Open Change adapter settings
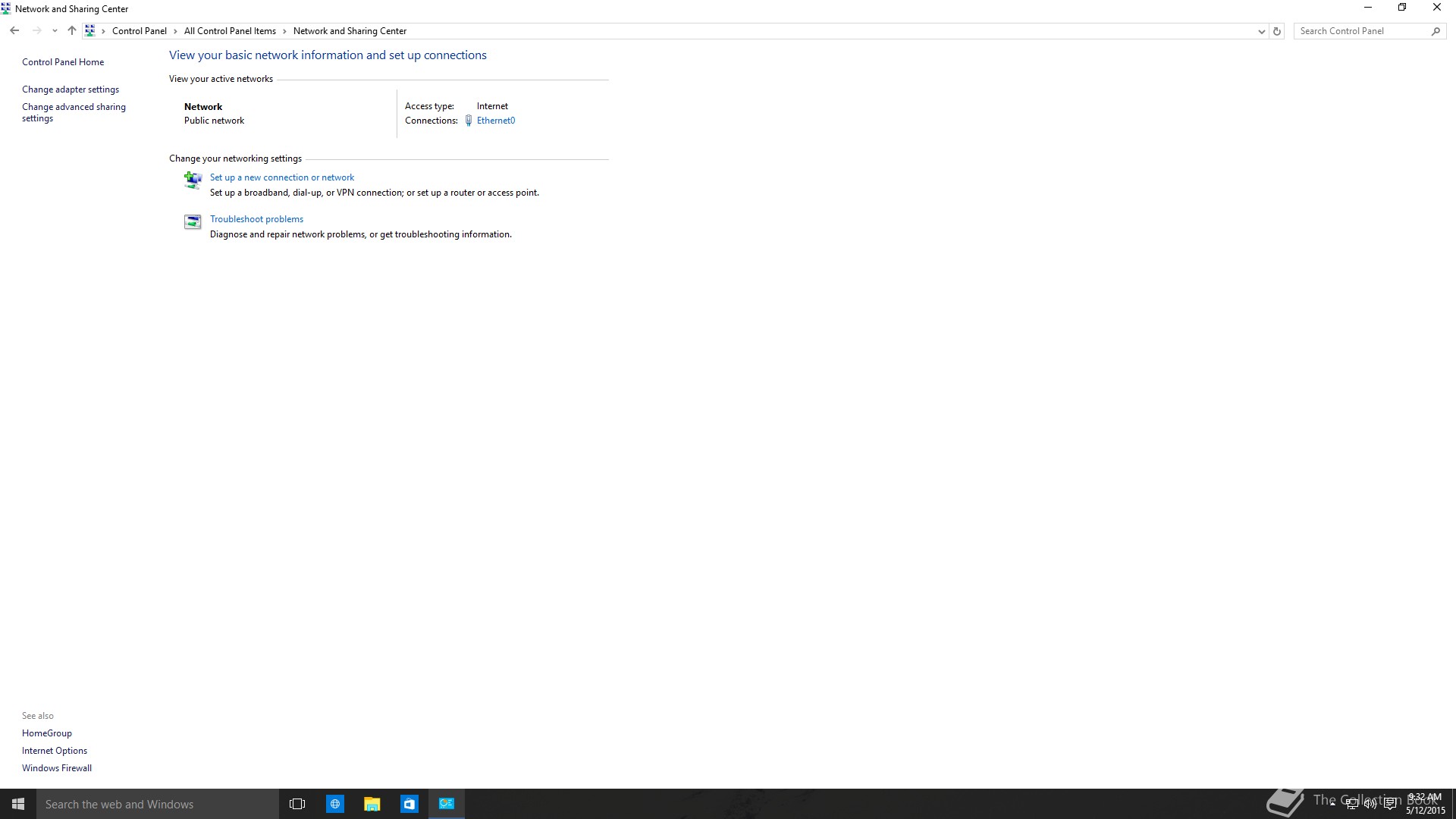 pos(71,89)
